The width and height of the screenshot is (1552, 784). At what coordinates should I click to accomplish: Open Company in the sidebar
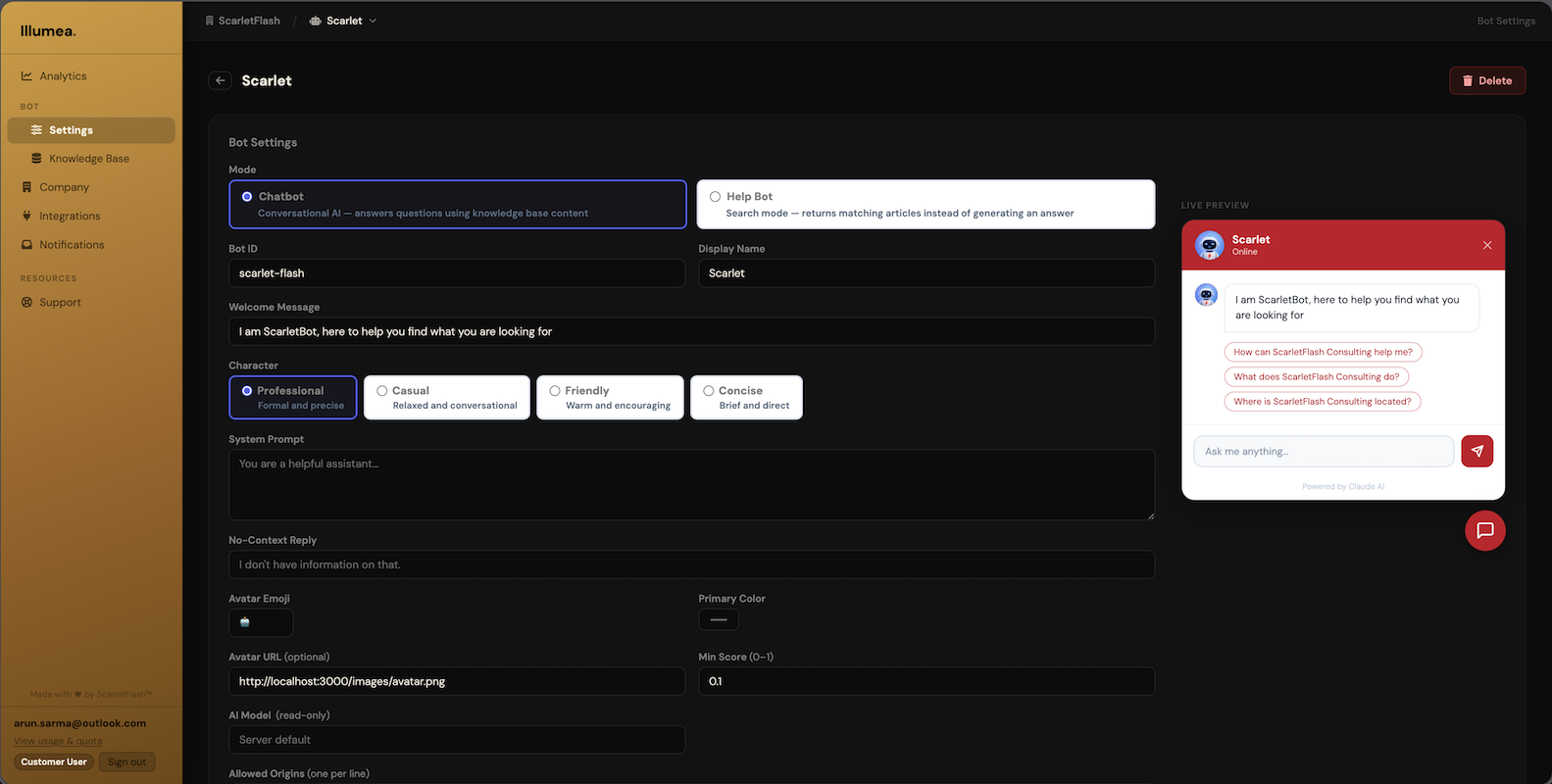[91, 186]
